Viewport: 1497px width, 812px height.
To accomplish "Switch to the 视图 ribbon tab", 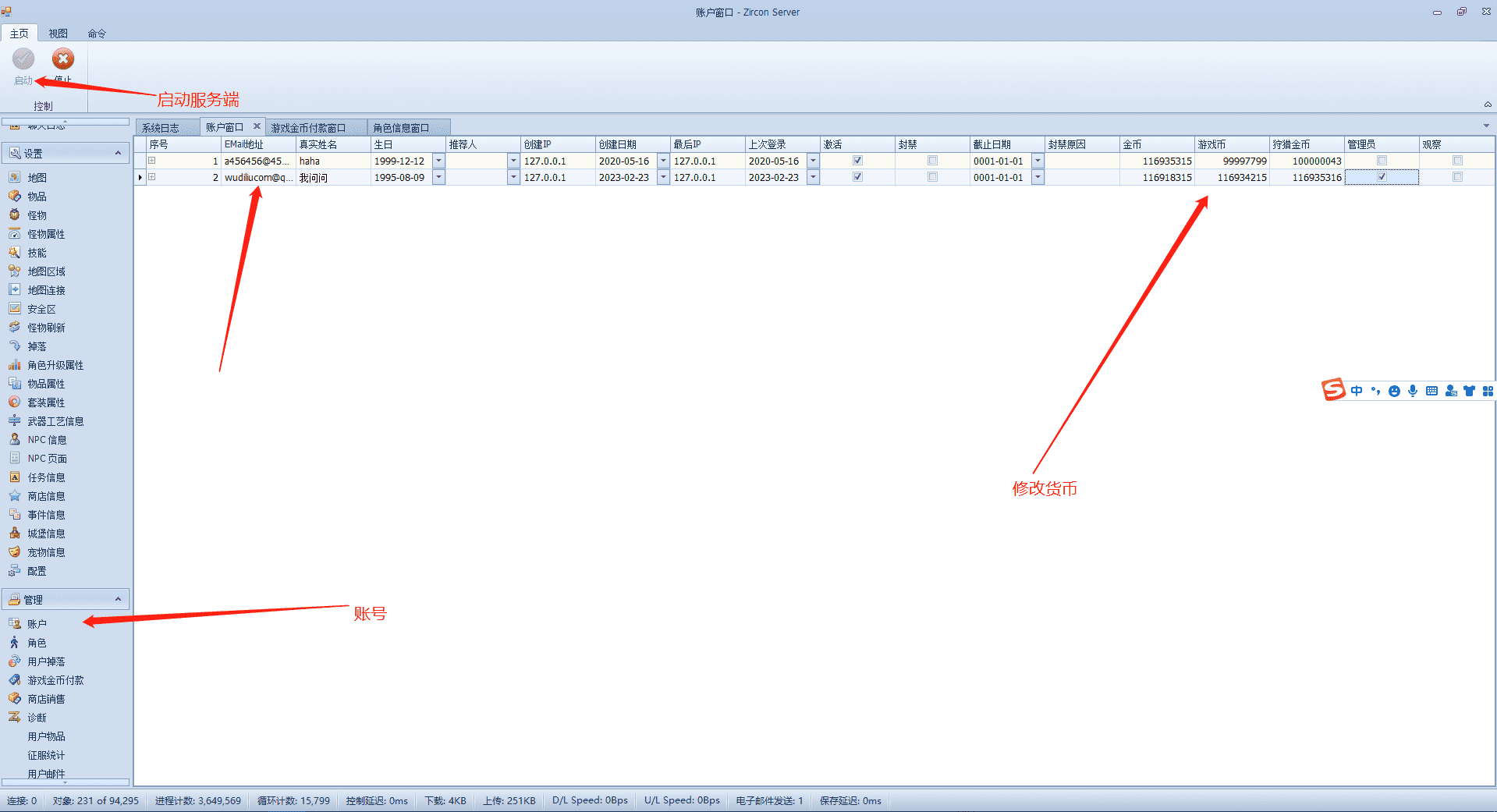I will pos(59,34).
